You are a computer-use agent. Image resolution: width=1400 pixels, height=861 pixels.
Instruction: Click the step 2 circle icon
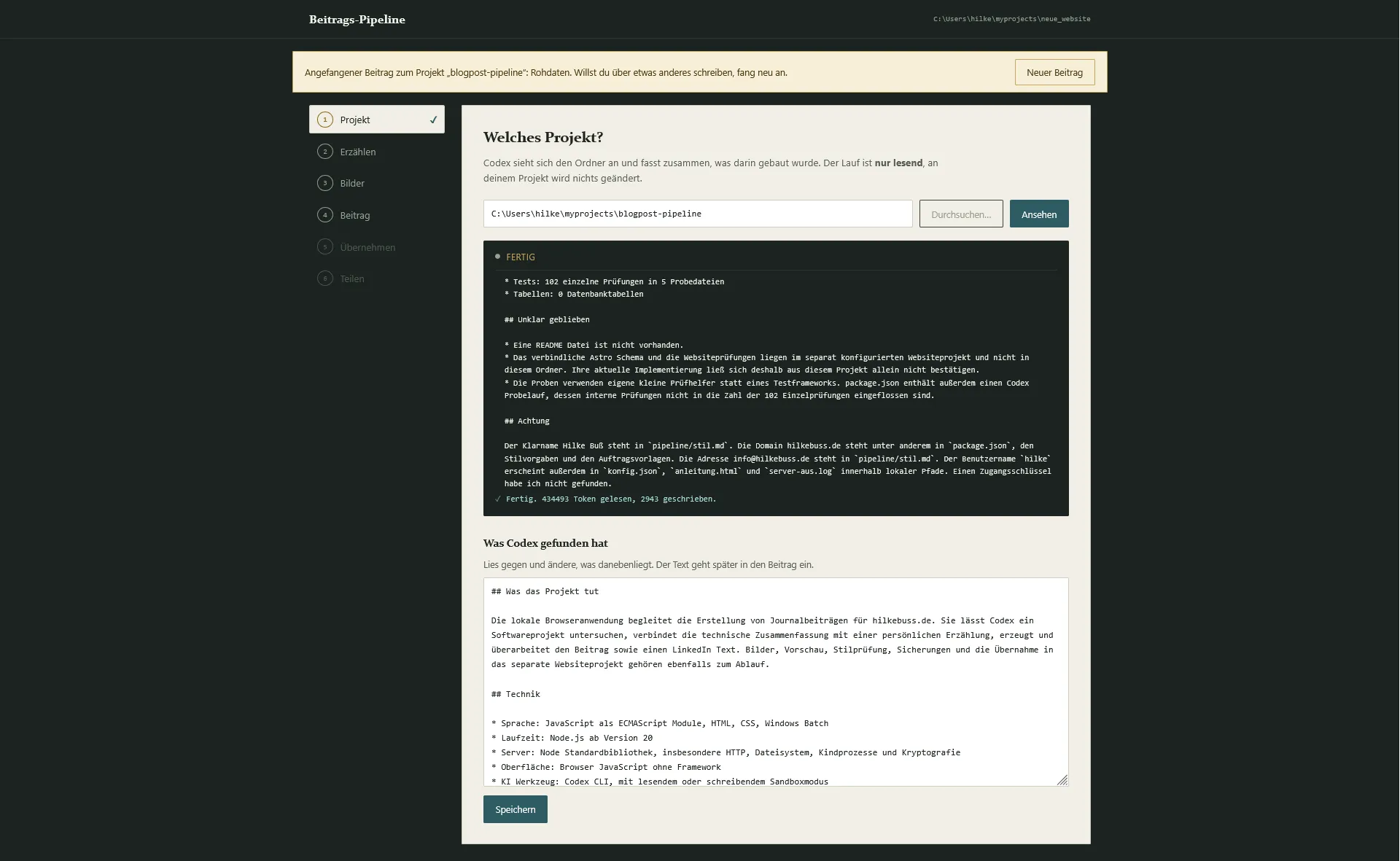tap(325, 152)
